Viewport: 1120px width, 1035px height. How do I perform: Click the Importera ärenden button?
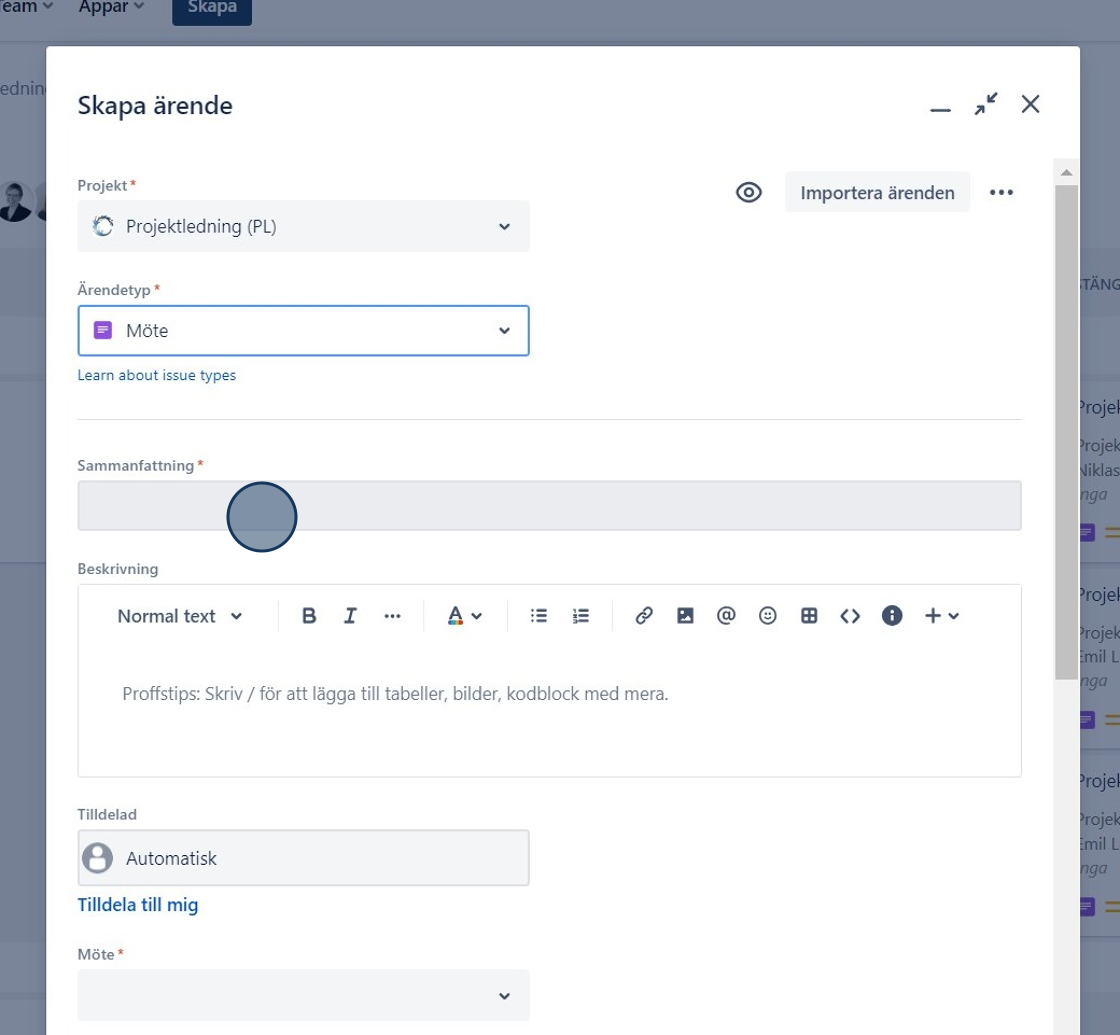877,192
